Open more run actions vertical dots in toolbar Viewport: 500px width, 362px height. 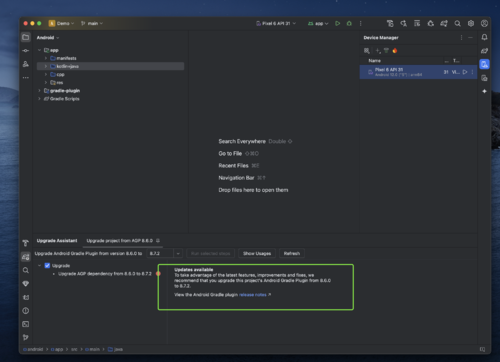(x=360, y=23)
